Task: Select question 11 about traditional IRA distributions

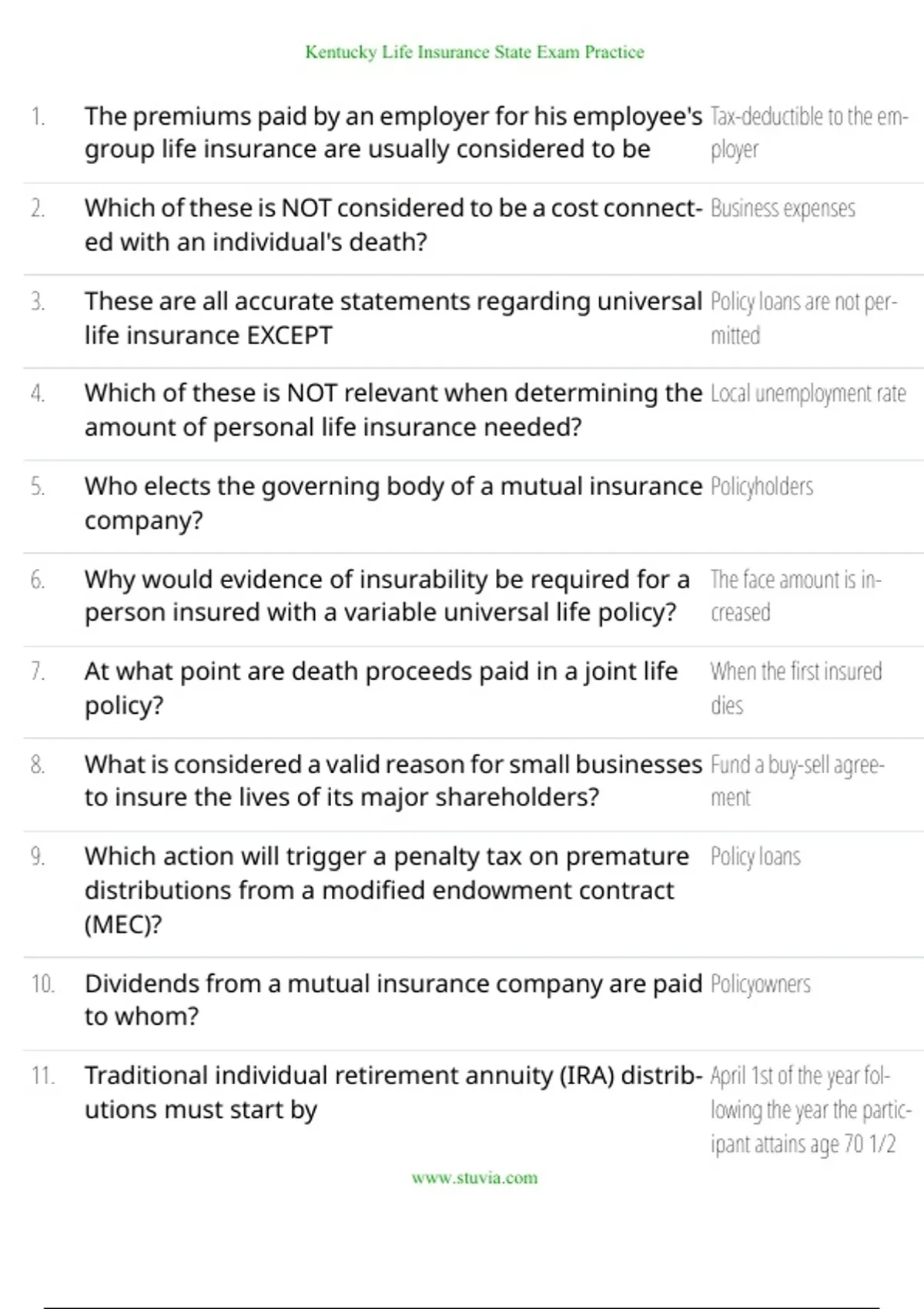Action: tap(393, 1092)
